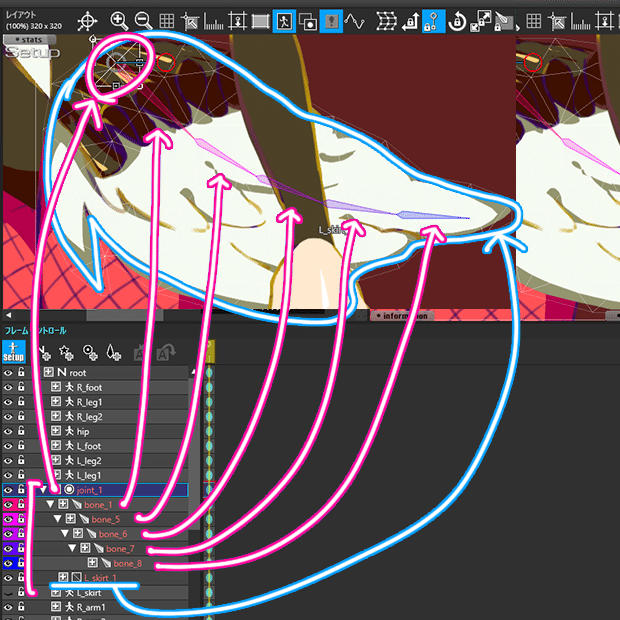
Task: Toggle the blue eye cell of bone_8
Action: coord(8,563)
